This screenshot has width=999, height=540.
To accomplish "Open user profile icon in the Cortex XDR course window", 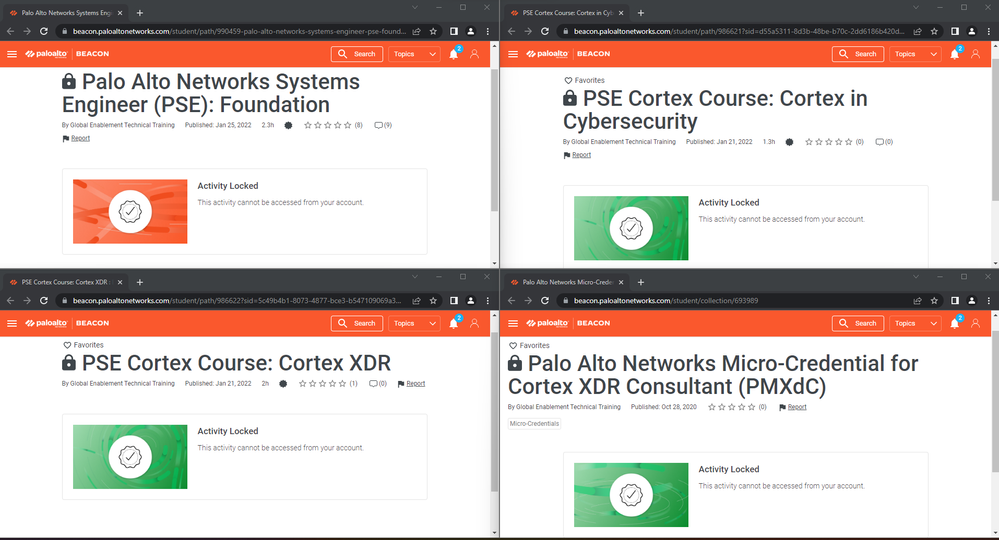I will coord(474,323).
